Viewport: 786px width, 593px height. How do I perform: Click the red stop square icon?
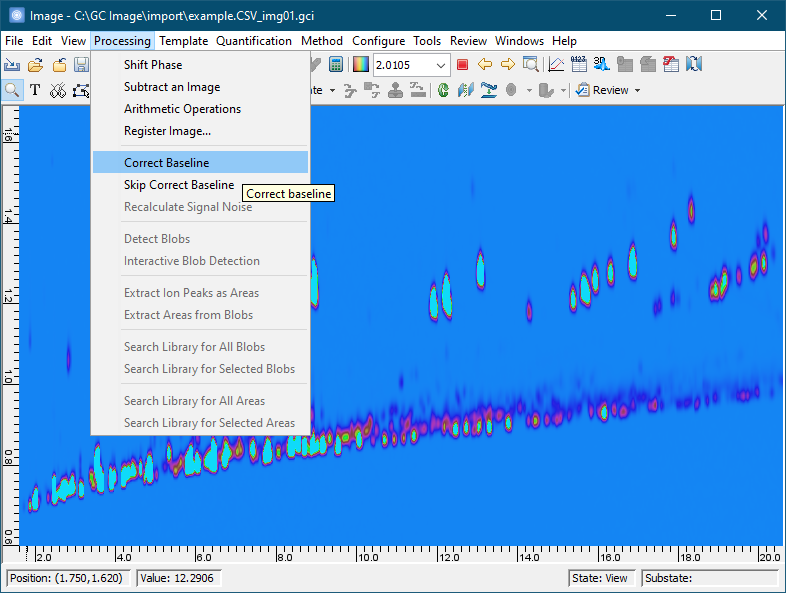point(462,65)
